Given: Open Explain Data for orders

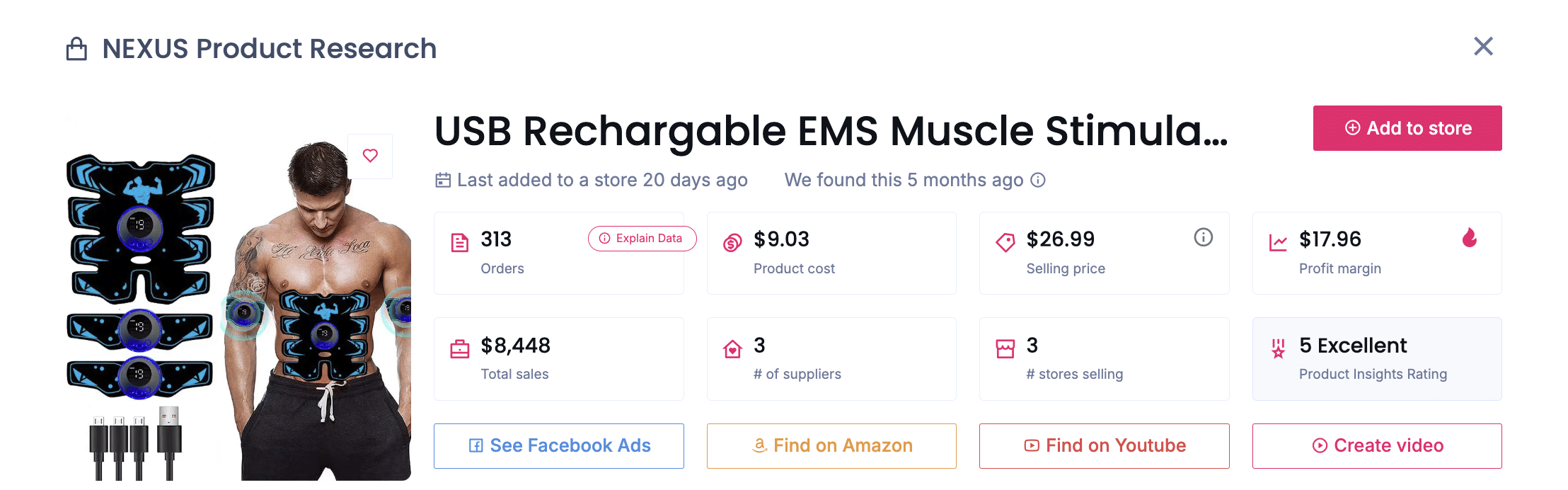Looking at the screenshot, I should (x=642, y=239).
